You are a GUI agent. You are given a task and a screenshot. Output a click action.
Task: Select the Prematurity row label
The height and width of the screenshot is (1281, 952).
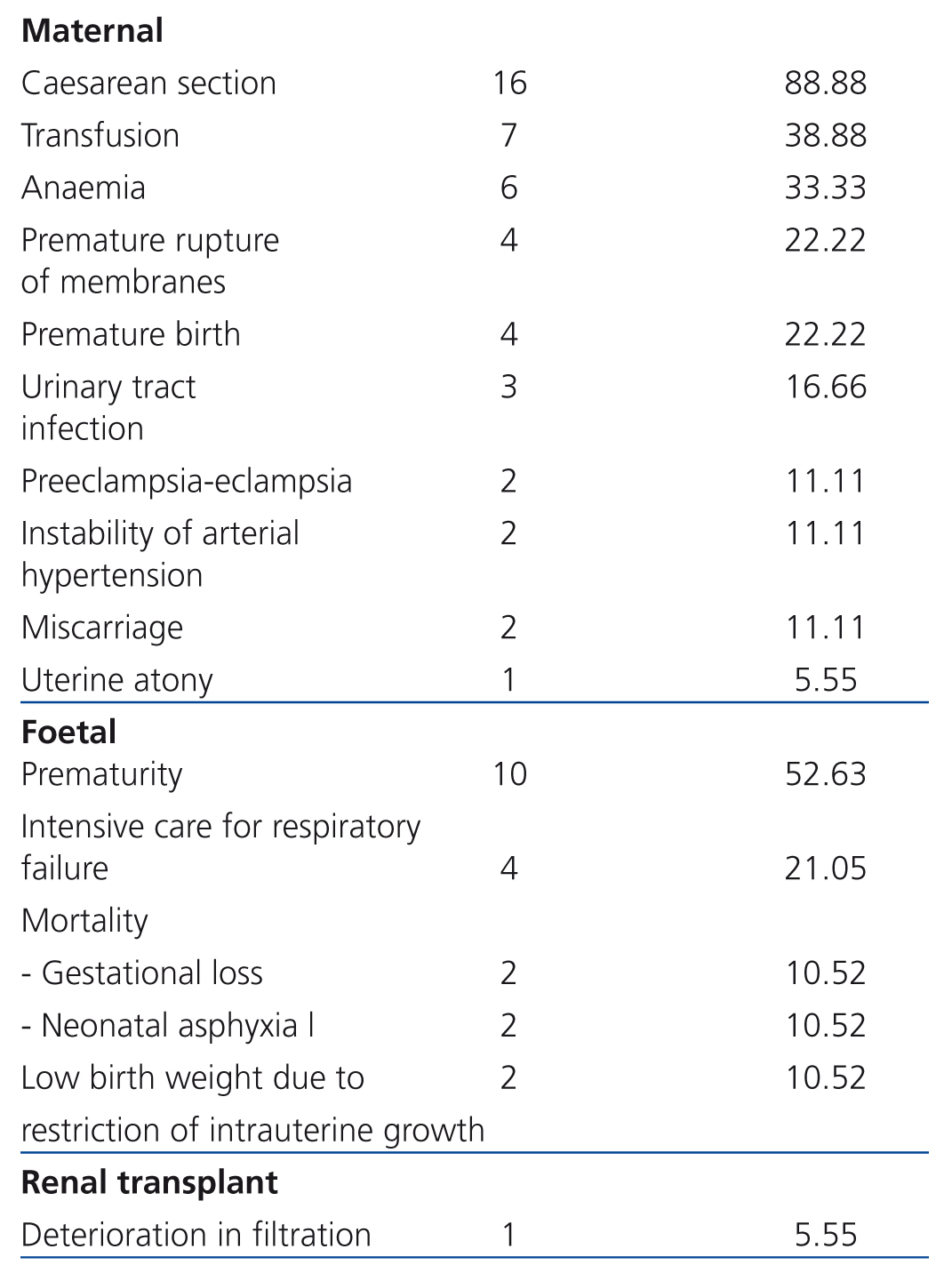pos(102,774)
